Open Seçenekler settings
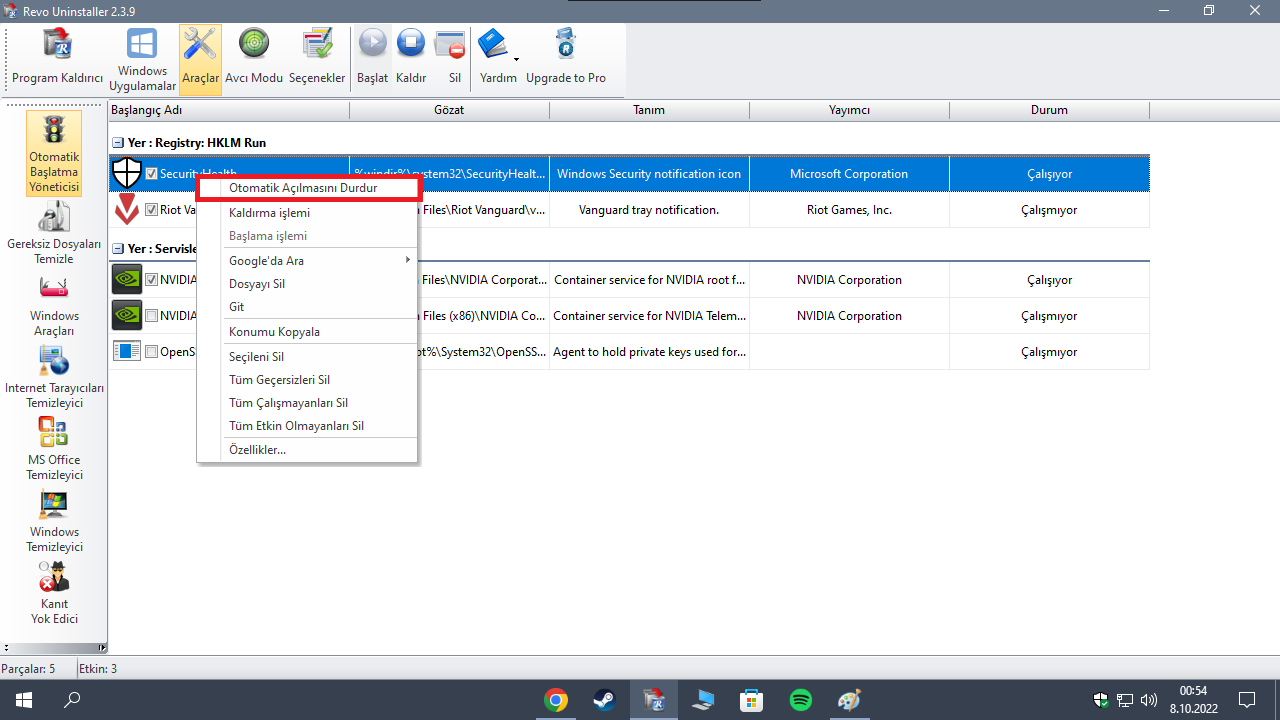The width and height of the screenshot is (1280, 720). 317,59
